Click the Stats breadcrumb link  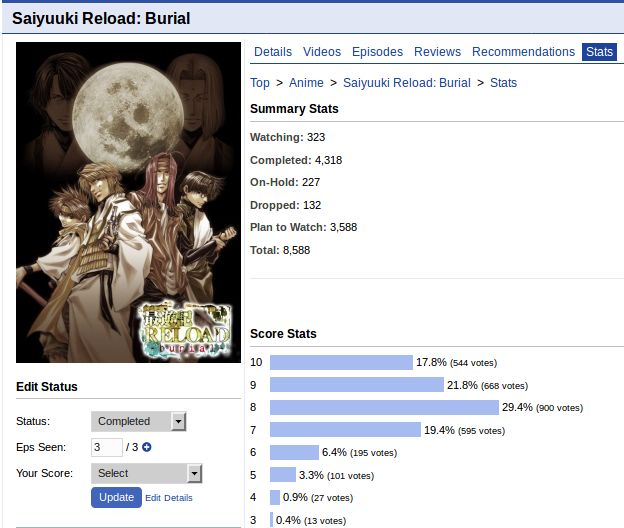coord(504,83)
